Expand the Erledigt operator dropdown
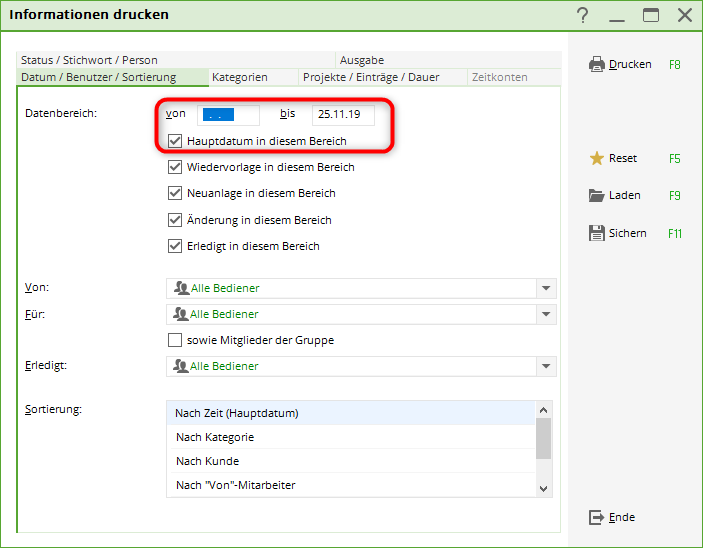 pos(546,366)
